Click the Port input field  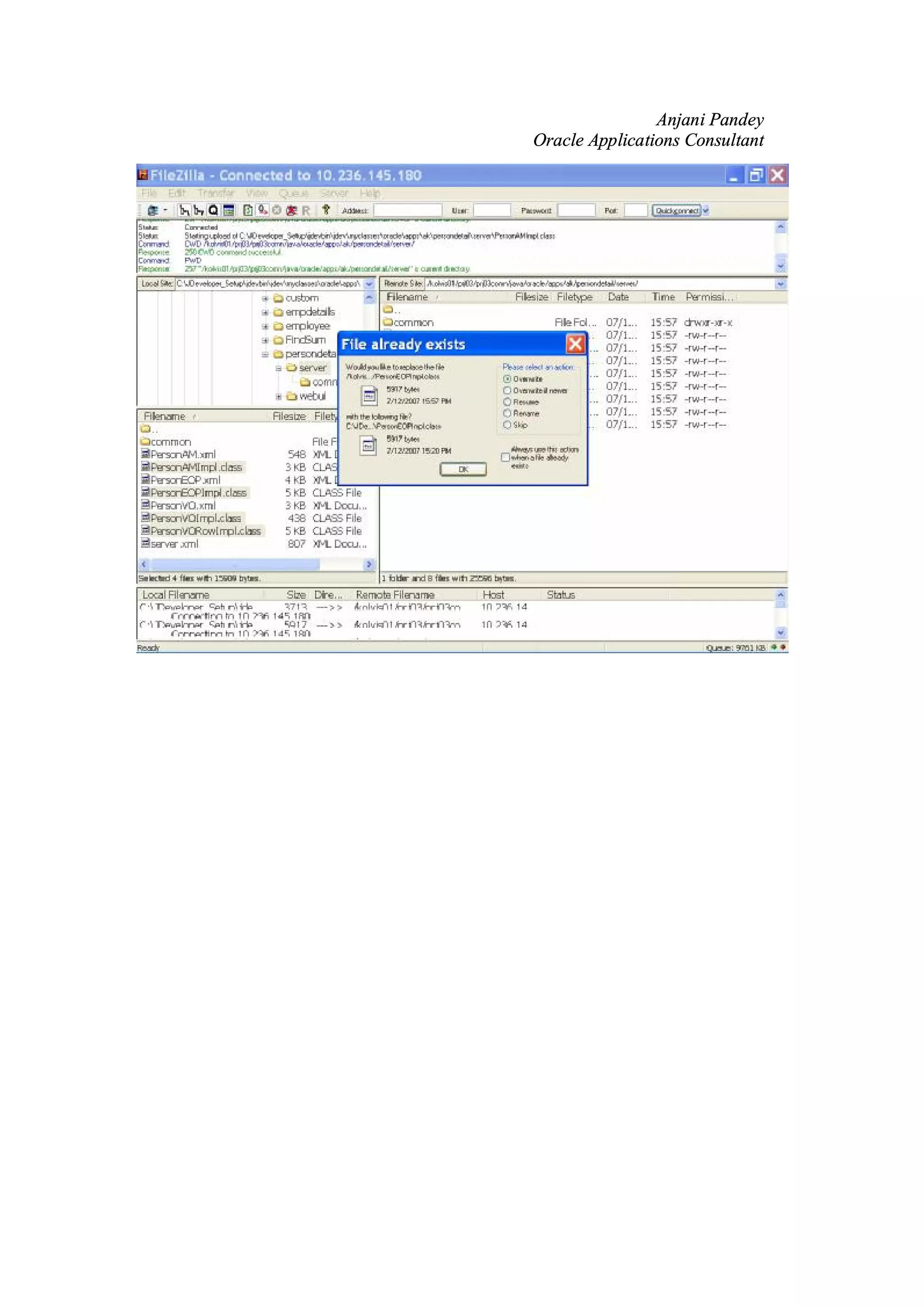point(636,211)
